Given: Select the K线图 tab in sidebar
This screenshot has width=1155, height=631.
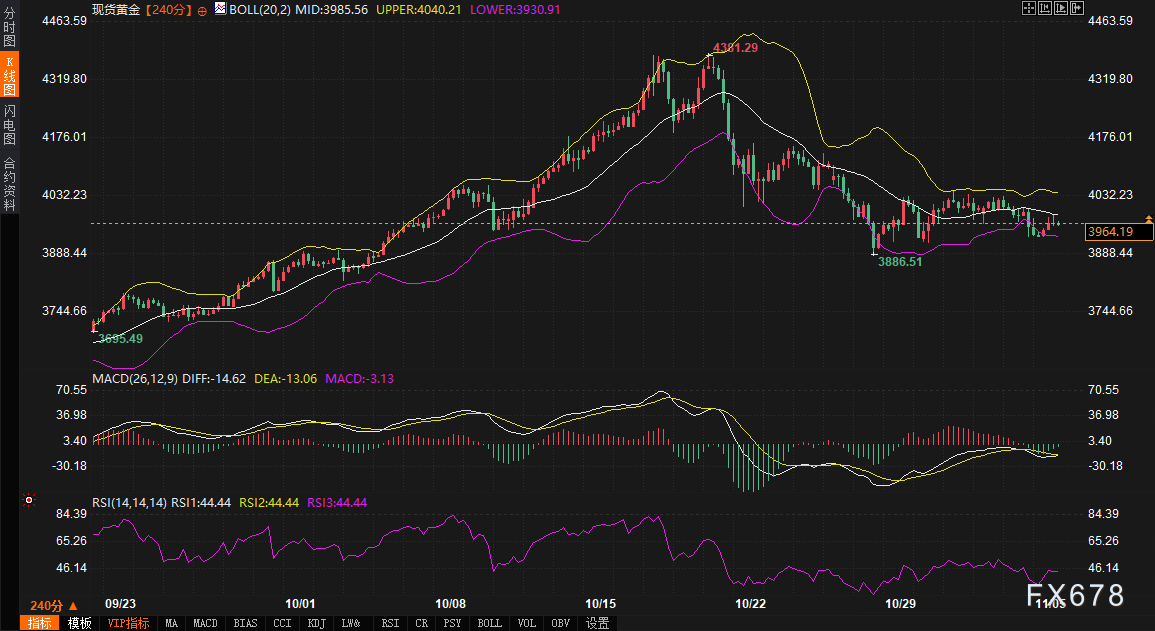Looking at the screenshot, I should 9,76.
